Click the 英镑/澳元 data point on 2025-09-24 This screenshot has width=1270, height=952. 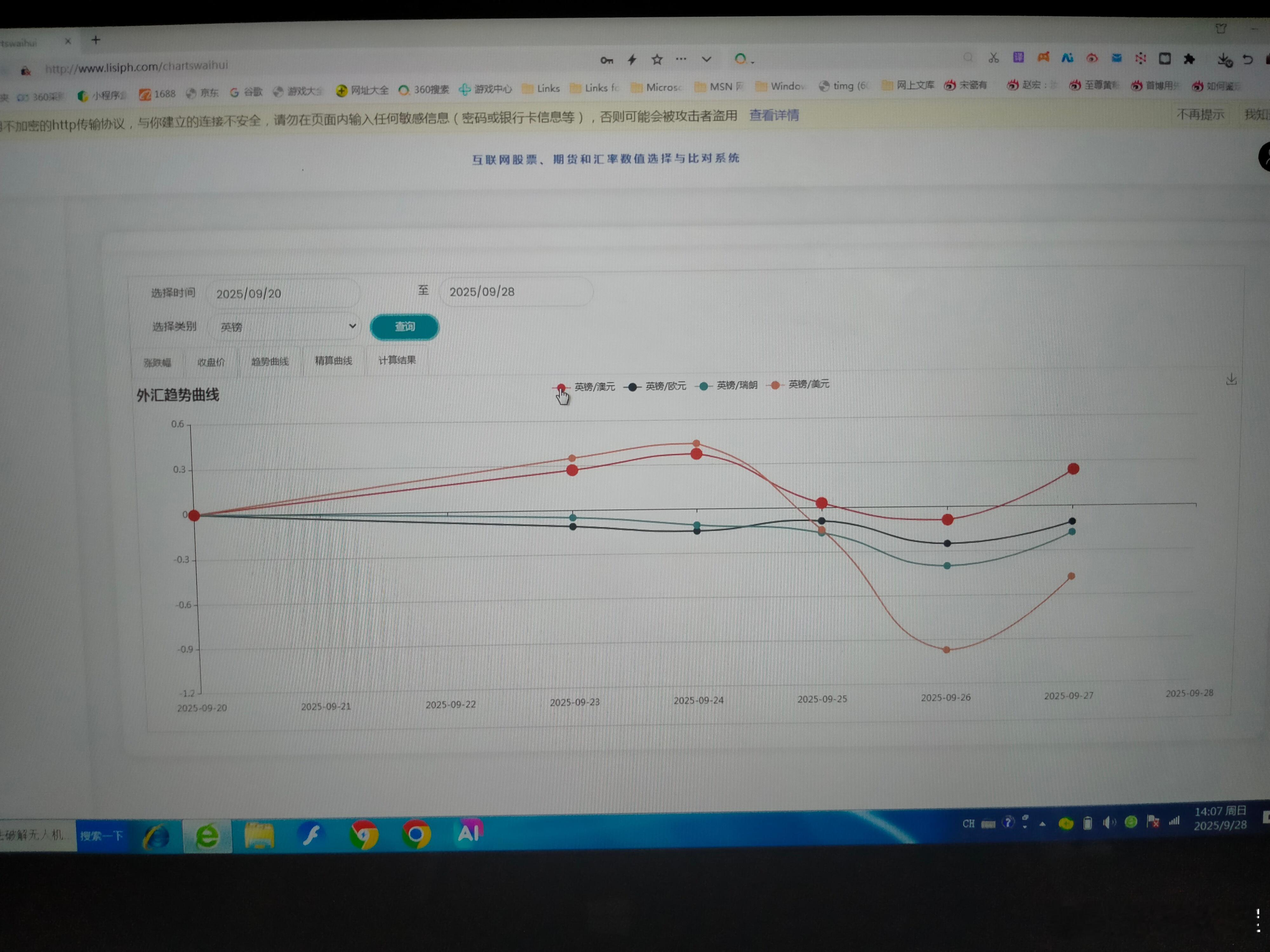[x=696, y=454]
